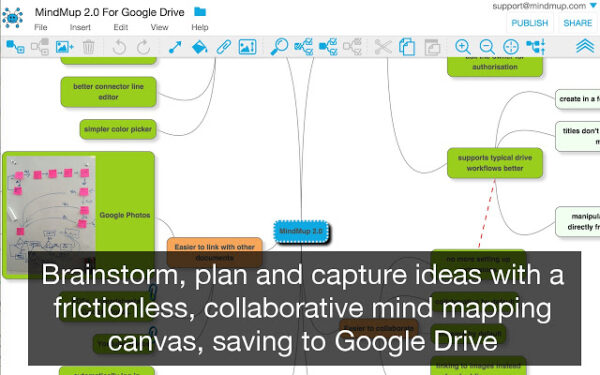This screenshot has height=375, width=600.
Task: Click the grayed paste icon
Action: pos(432,47)
